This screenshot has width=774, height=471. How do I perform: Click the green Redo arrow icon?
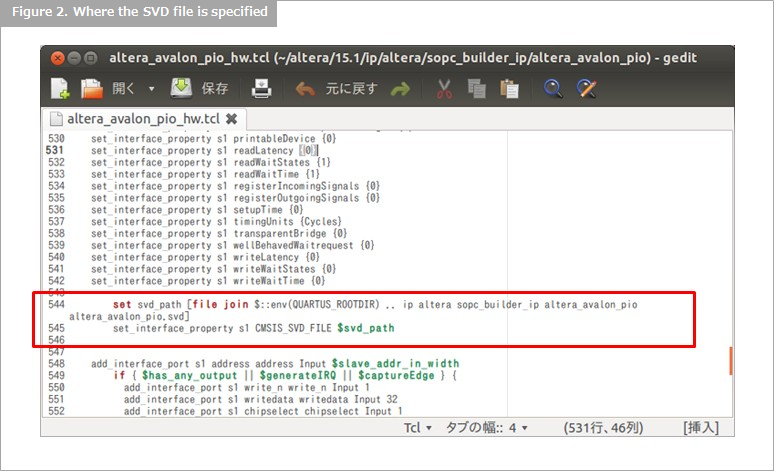point(400,89)
